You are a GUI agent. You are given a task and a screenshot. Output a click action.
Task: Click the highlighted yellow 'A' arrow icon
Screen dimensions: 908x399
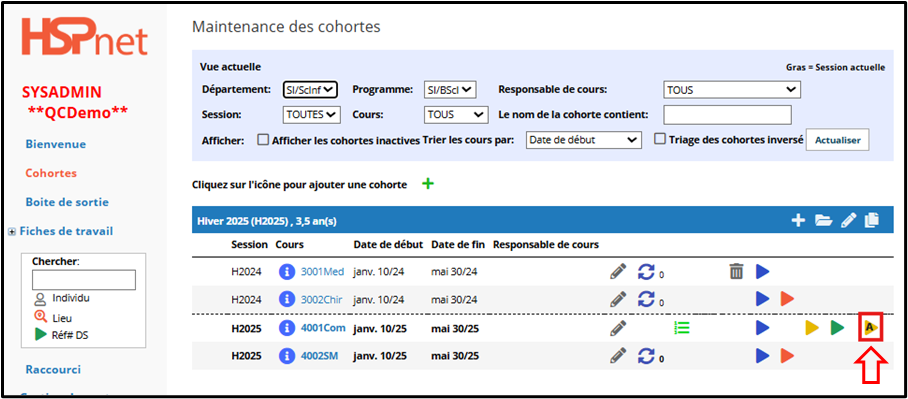coord(870,328)
